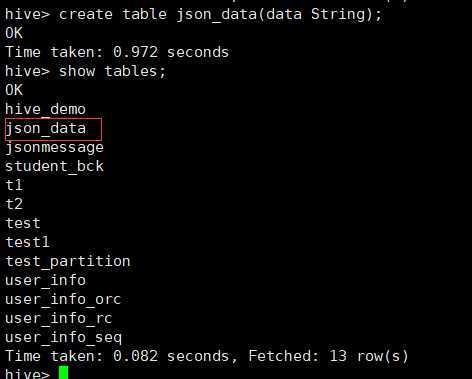Click the test_partition table name

[68, 261]
